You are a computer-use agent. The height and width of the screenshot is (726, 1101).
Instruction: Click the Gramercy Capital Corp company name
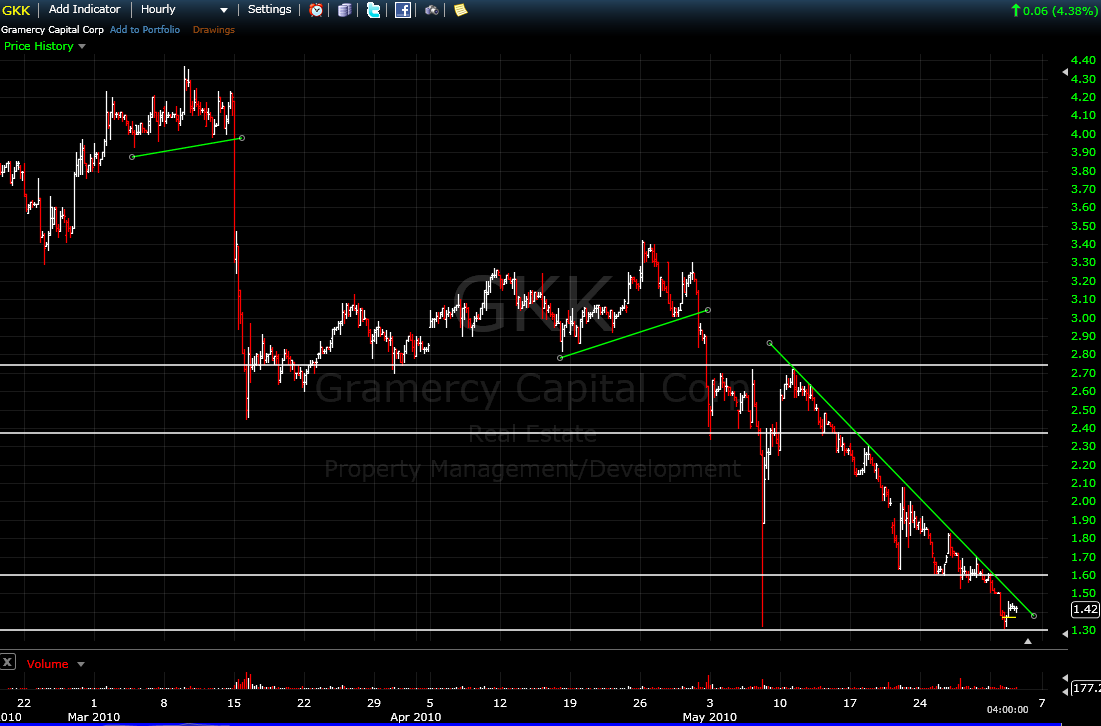point(52,29)
